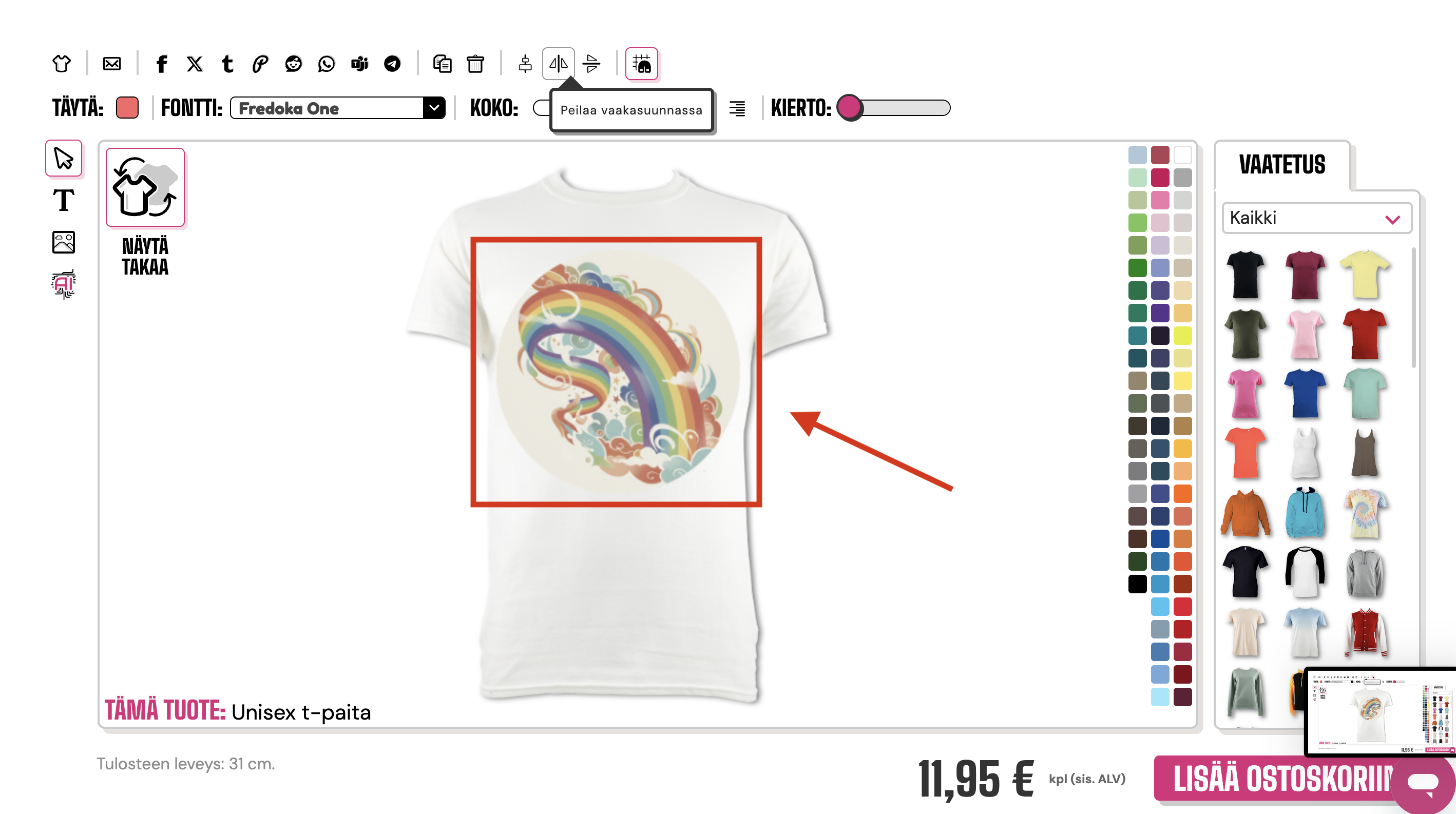Click the horizontal mirror (Peilaa vaakasuunnassa) icon
Screen dimensions: 1456x814
click(558, 63)
